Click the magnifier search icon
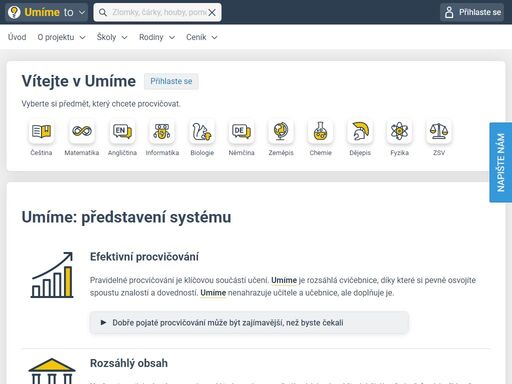The height and width of the screenshot is (384, 512). tap(103, 12)
